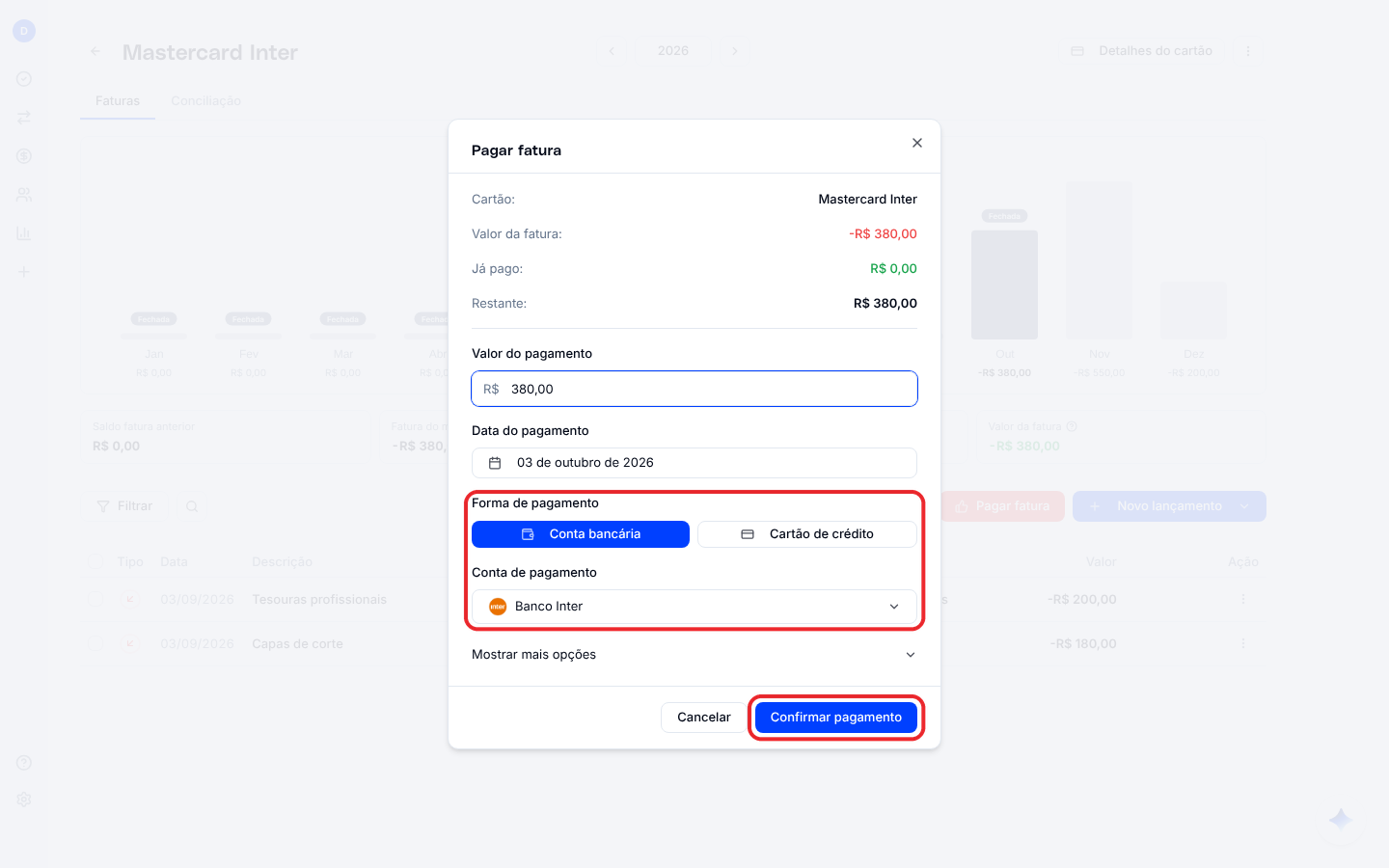The width and height of the screenshot is (1389, 868).
Task: Click the plus icon in the sidebar
Action: [x=24, y=272]
